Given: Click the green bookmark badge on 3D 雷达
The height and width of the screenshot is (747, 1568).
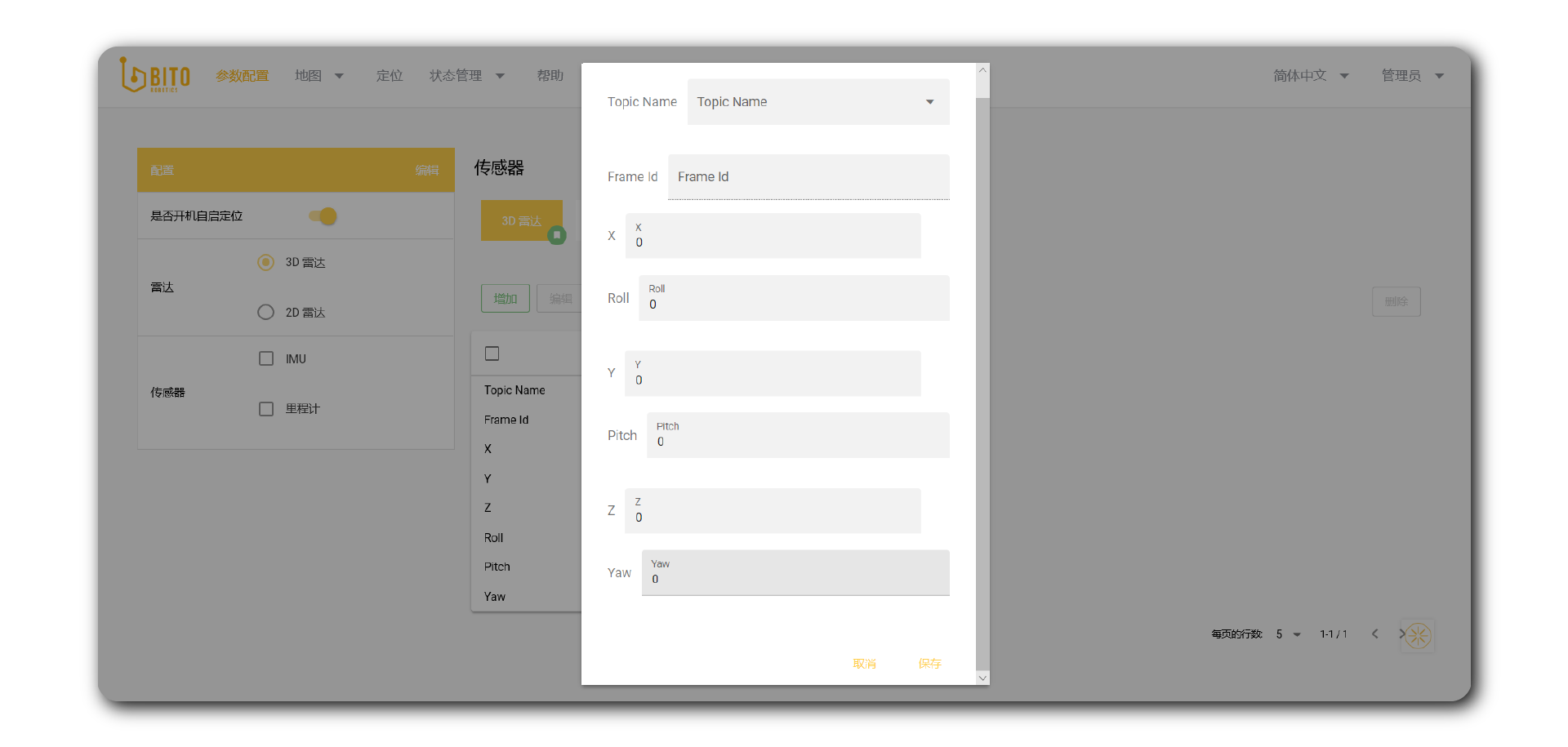Looking at the screenshot, I should pyautogui.click(x=557, y=235).
